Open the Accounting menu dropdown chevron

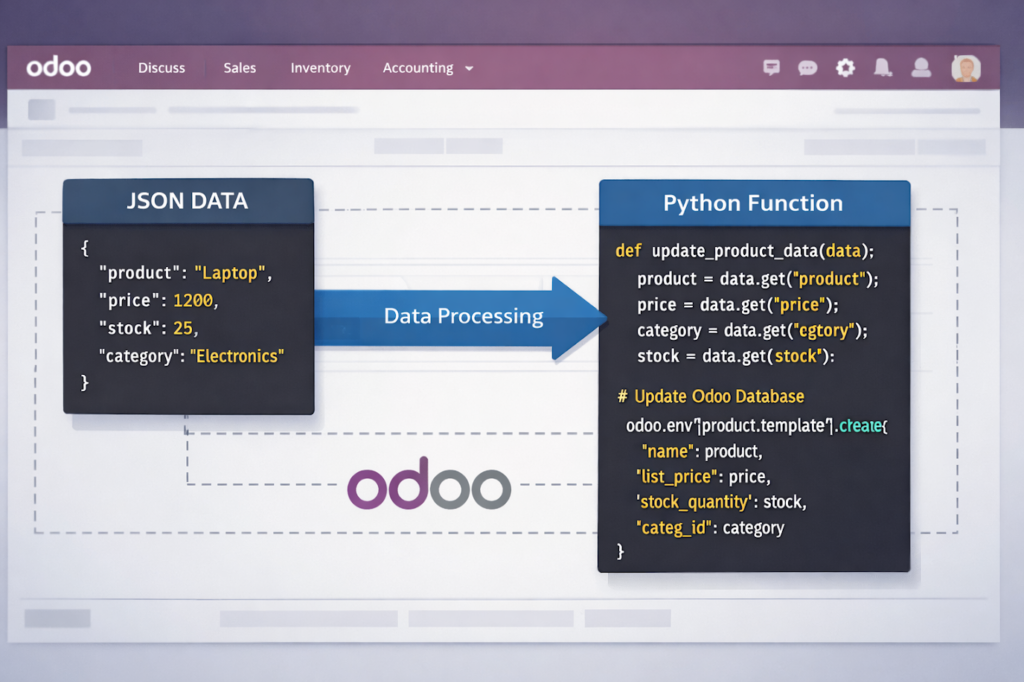pos(468,69)
